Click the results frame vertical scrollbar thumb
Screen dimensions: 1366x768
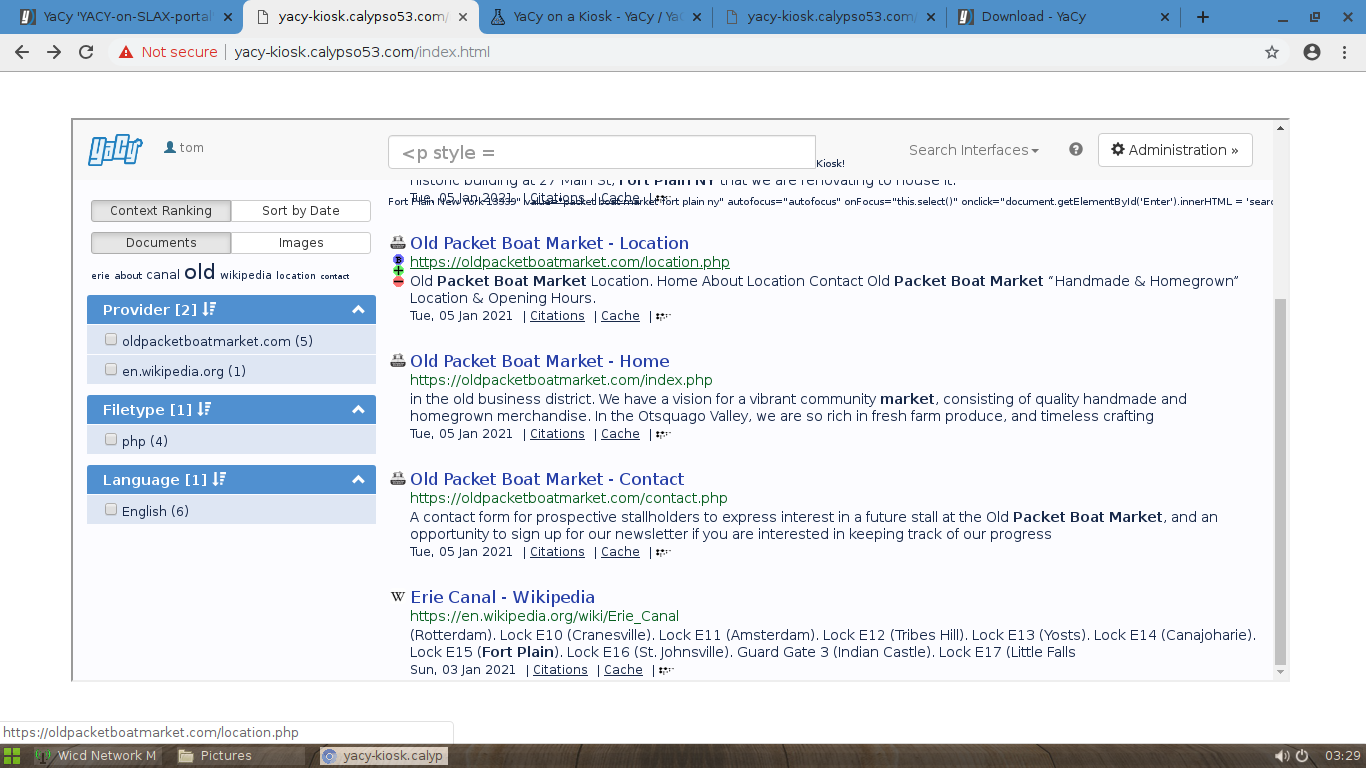pyautogui.click(x=1279, y=482)
